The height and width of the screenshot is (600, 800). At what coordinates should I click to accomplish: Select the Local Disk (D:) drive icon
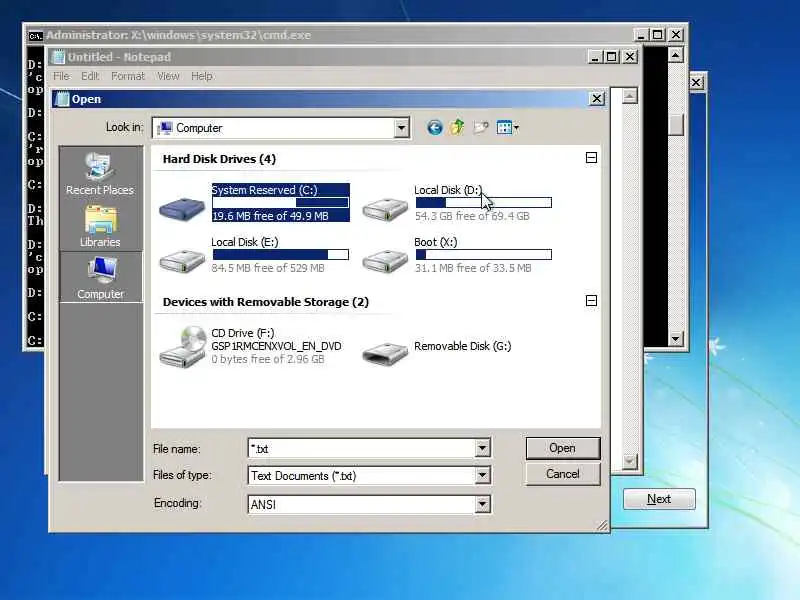coord(385,209)
